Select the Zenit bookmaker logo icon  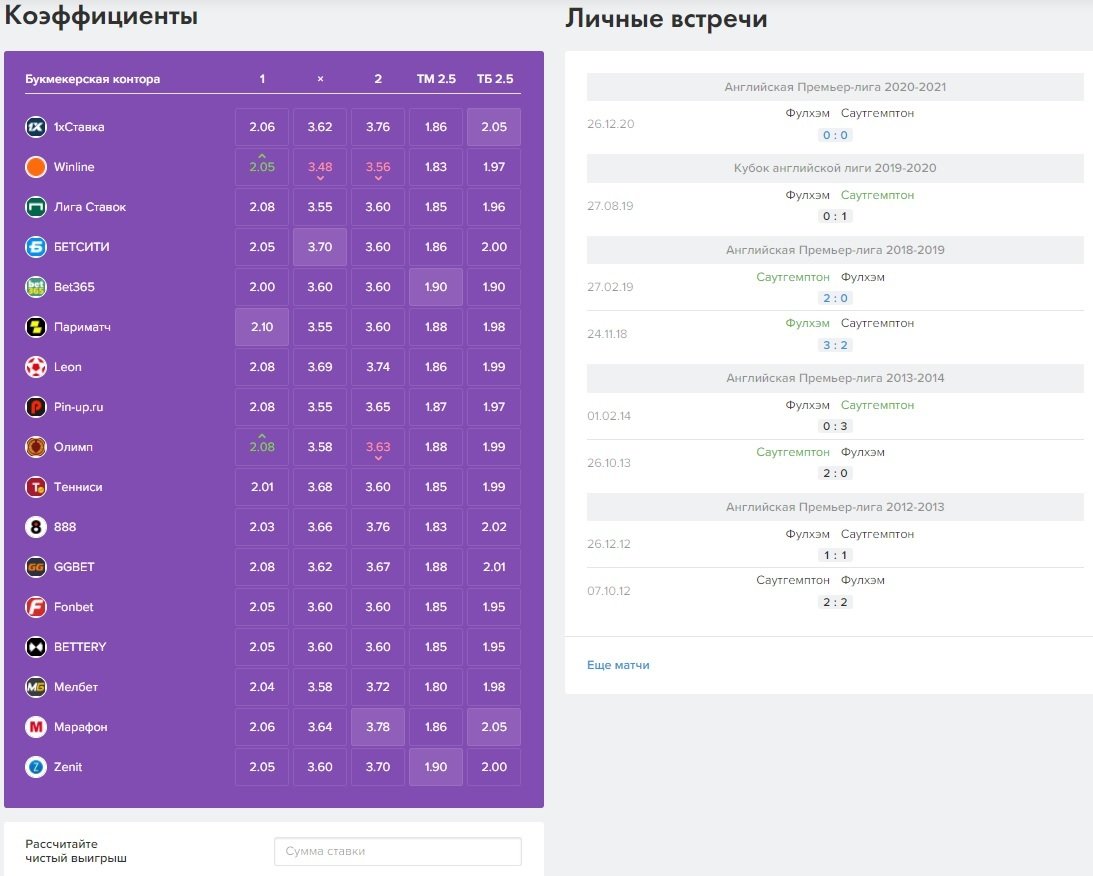[36, 767]
